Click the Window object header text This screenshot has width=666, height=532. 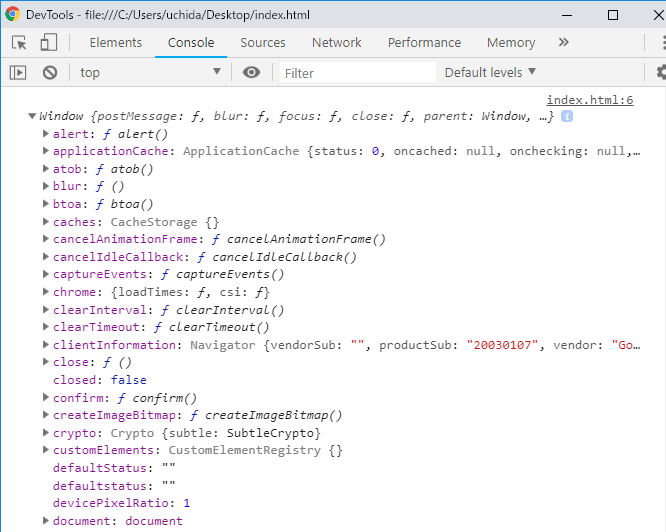(296, 116)
